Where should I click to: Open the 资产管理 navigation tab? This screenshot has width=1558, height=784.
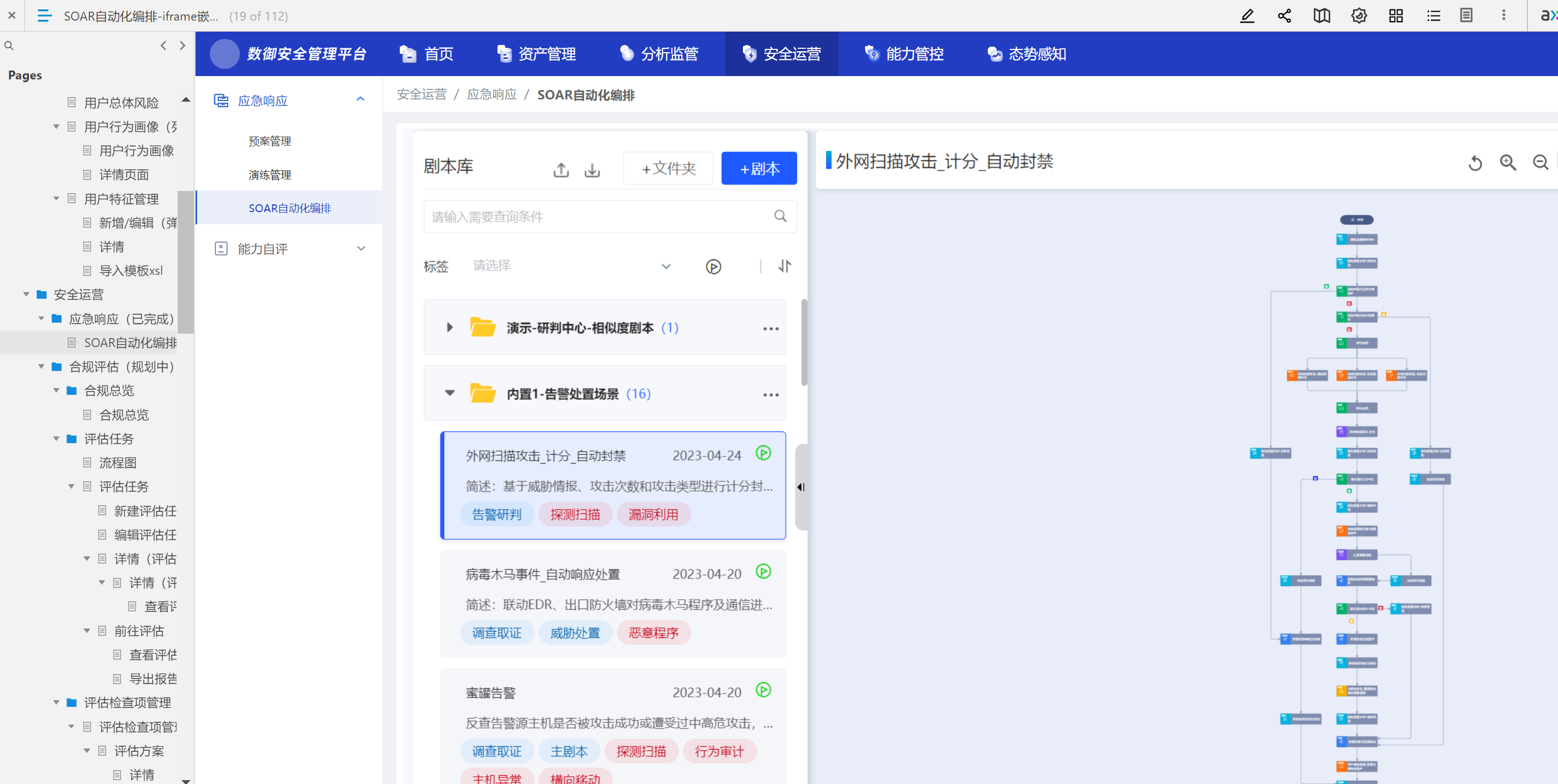tap(536, 54)
